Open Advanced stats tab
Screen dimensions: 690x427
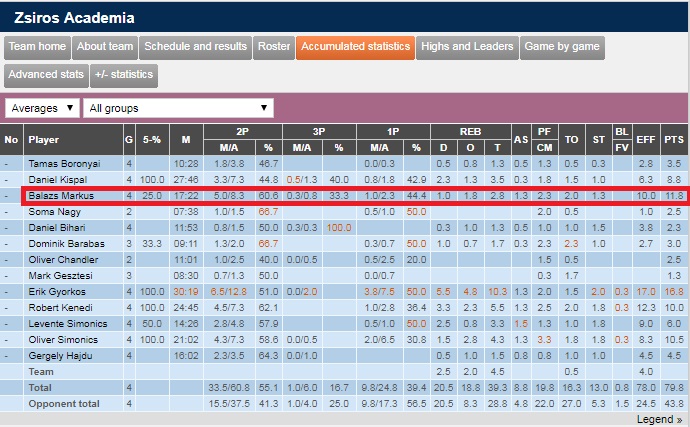click(44, 75)
